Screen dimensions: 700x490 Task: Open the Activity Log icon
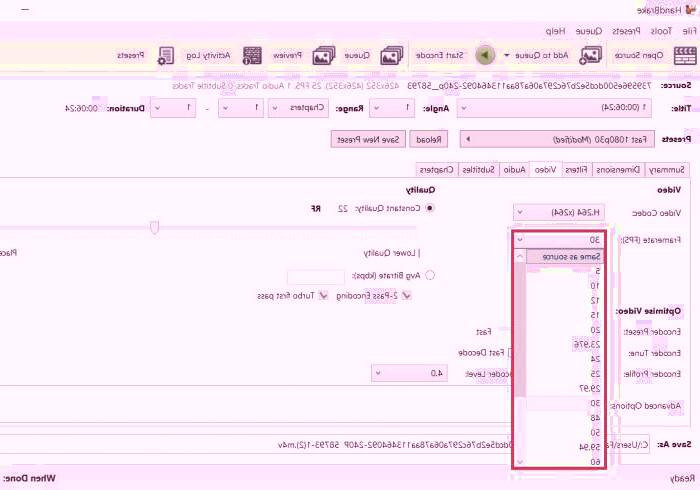click(x=252, y=56)
